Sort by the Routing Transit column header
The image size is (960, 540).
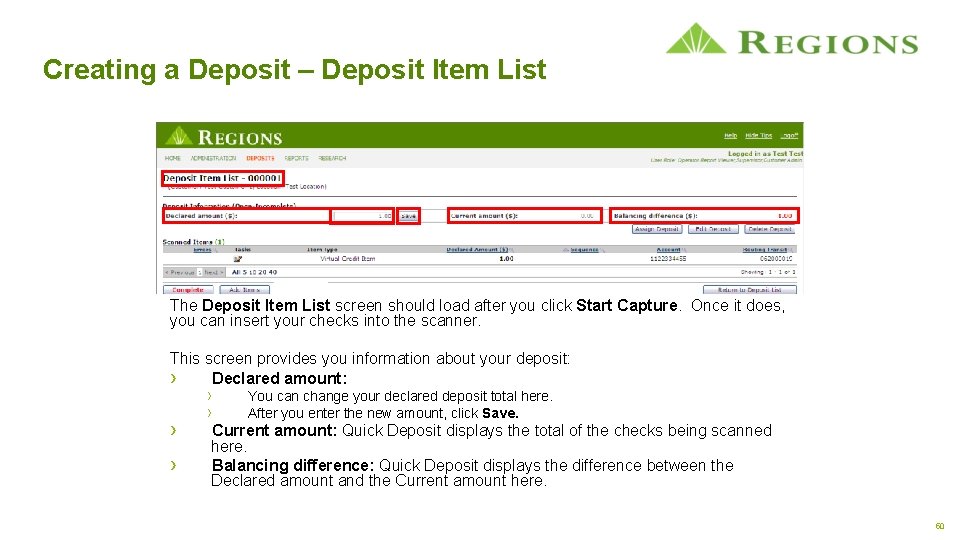click(x=765, y=250)
